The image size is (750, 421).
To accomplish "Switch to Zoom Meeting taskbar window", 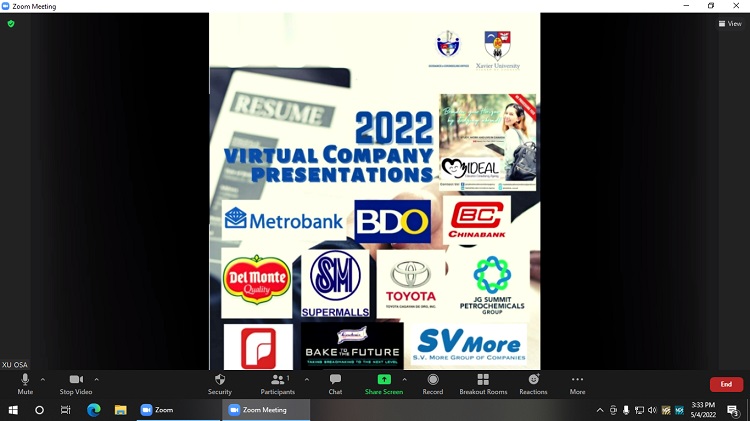I will click(x=266, y=410).
